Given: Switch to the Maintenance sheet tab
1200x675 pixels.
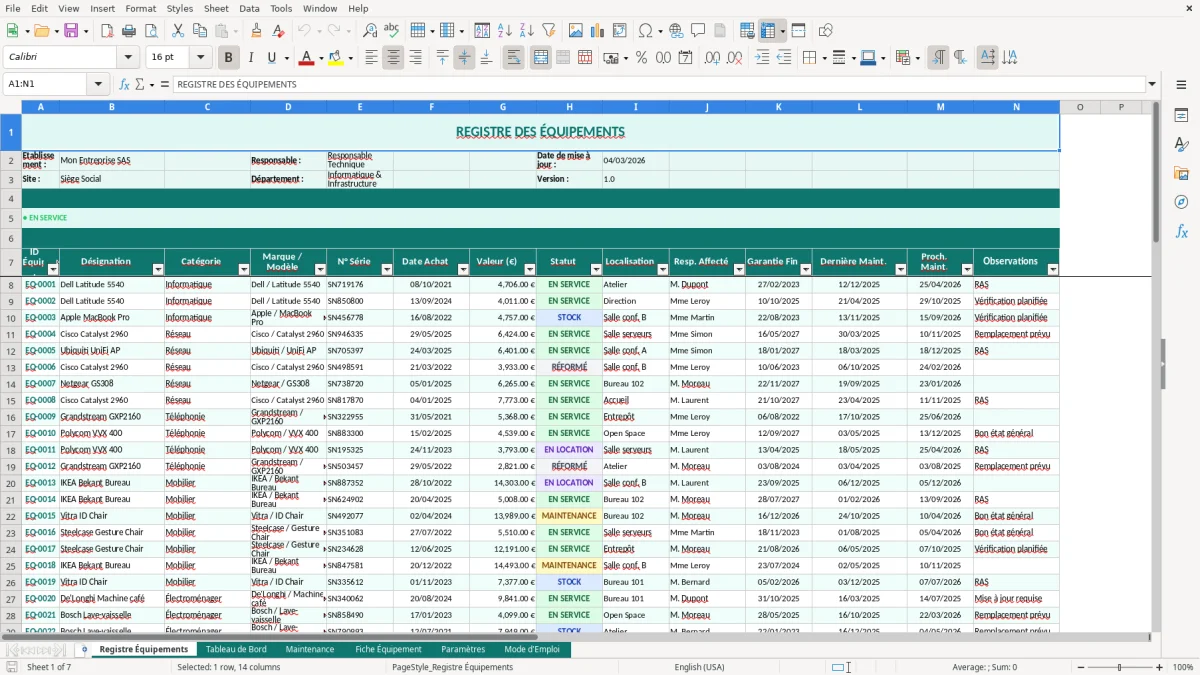Looking at the screenshot, I should tap(310, 649).
